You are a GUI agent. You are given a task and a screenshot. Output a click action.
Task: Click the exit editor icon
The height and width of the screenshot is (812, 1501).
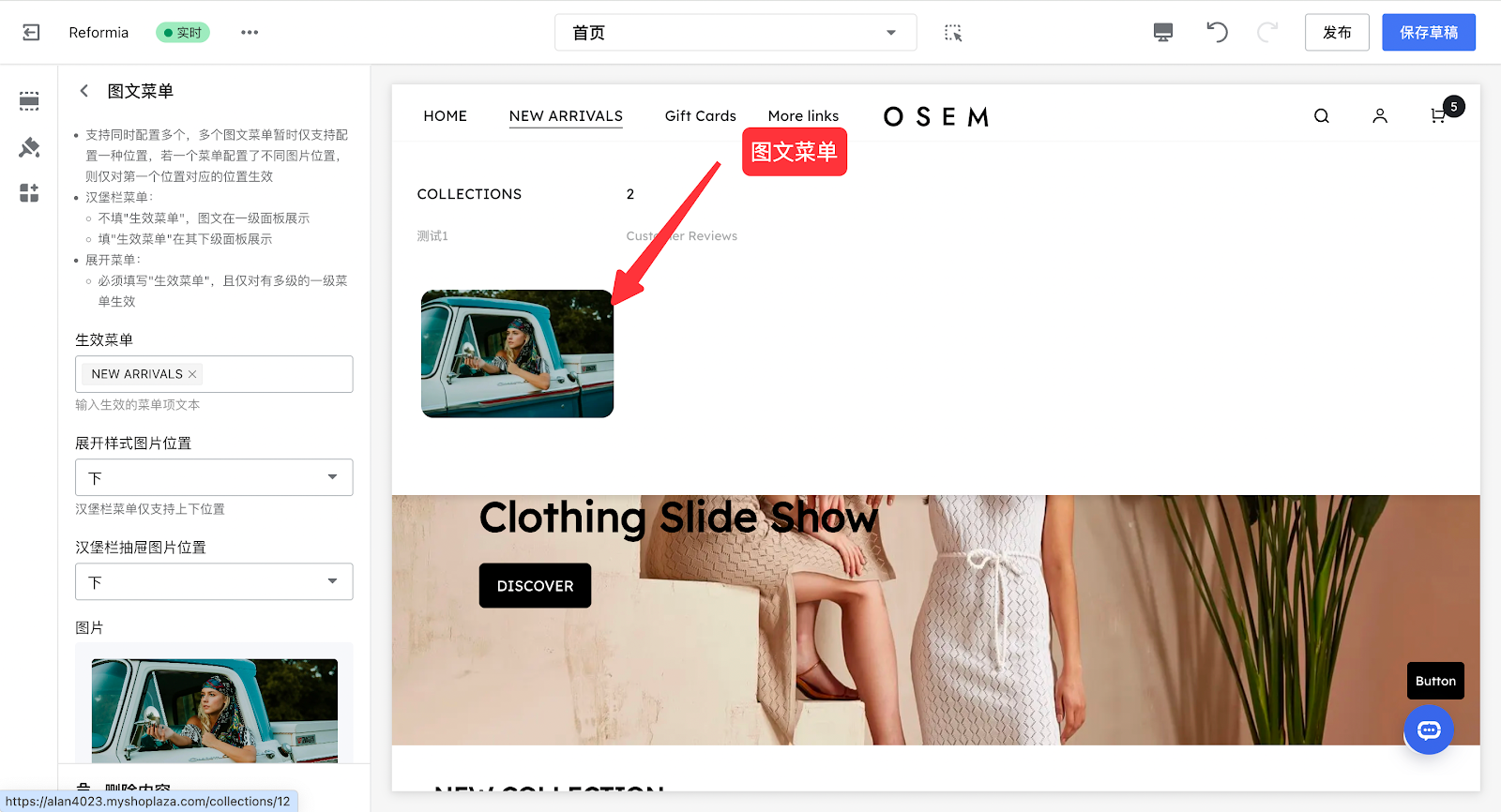31,33
